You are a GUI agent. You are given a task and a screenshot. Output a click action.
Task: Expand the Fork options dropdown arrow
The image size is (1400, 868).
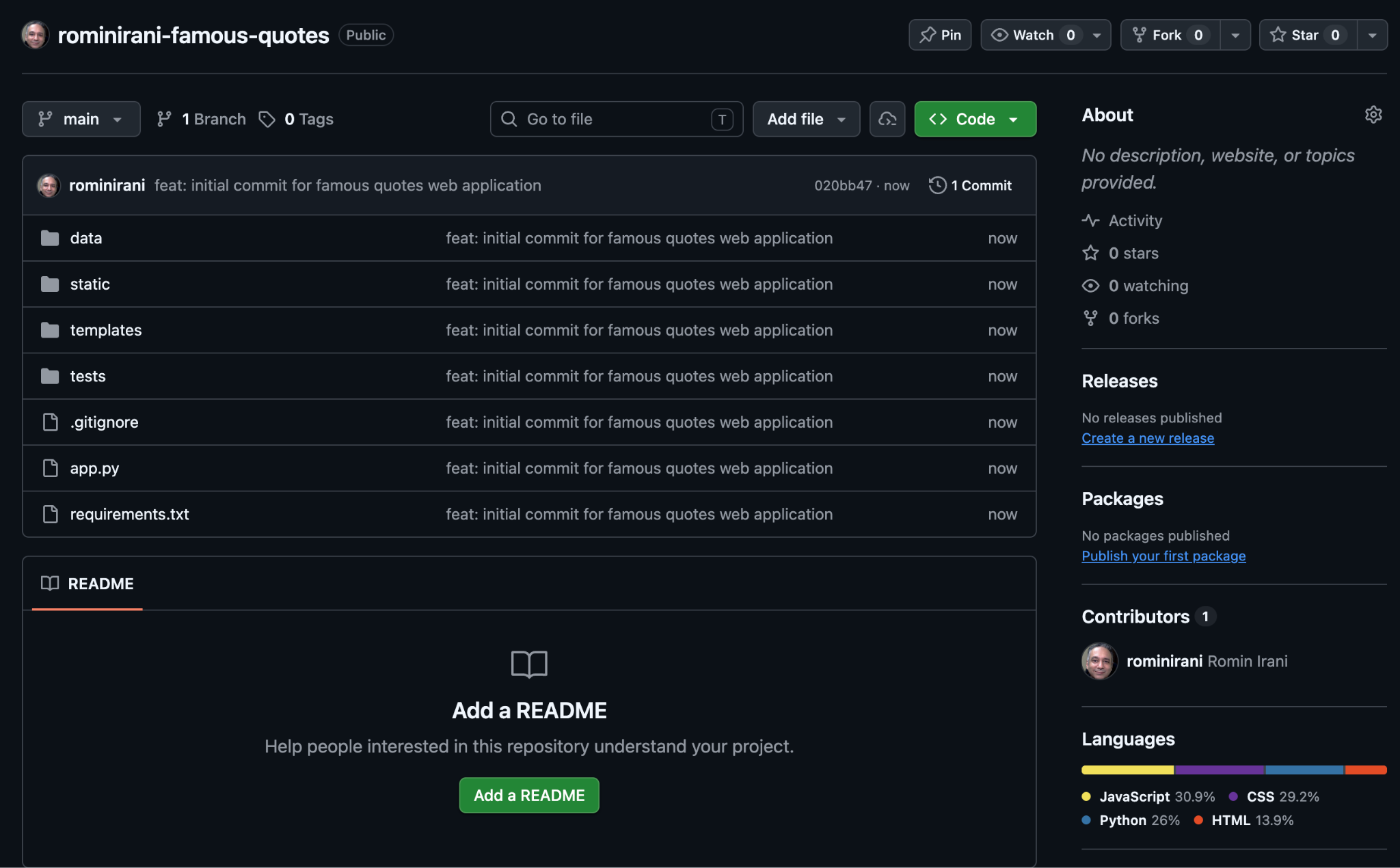[x=1235, y=35]
